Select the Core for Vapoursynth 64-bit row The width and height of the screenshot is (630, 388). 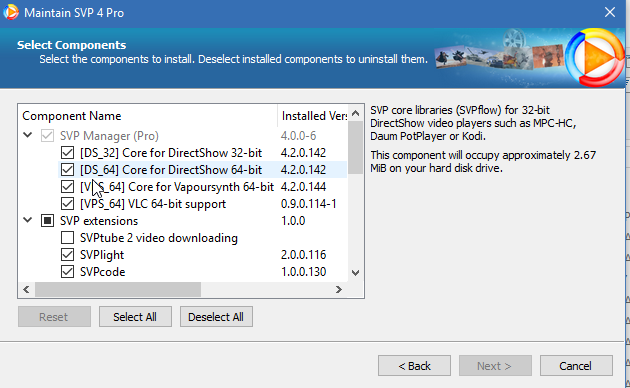177,187
